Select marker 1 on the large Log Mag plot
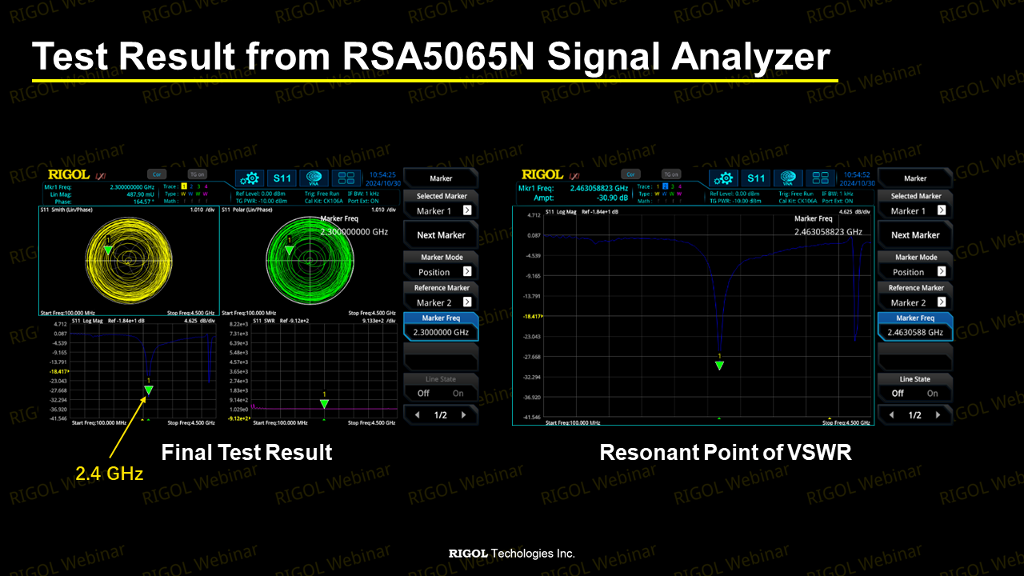This screenshot has height=576, width=1024. (x=719, y=366)
